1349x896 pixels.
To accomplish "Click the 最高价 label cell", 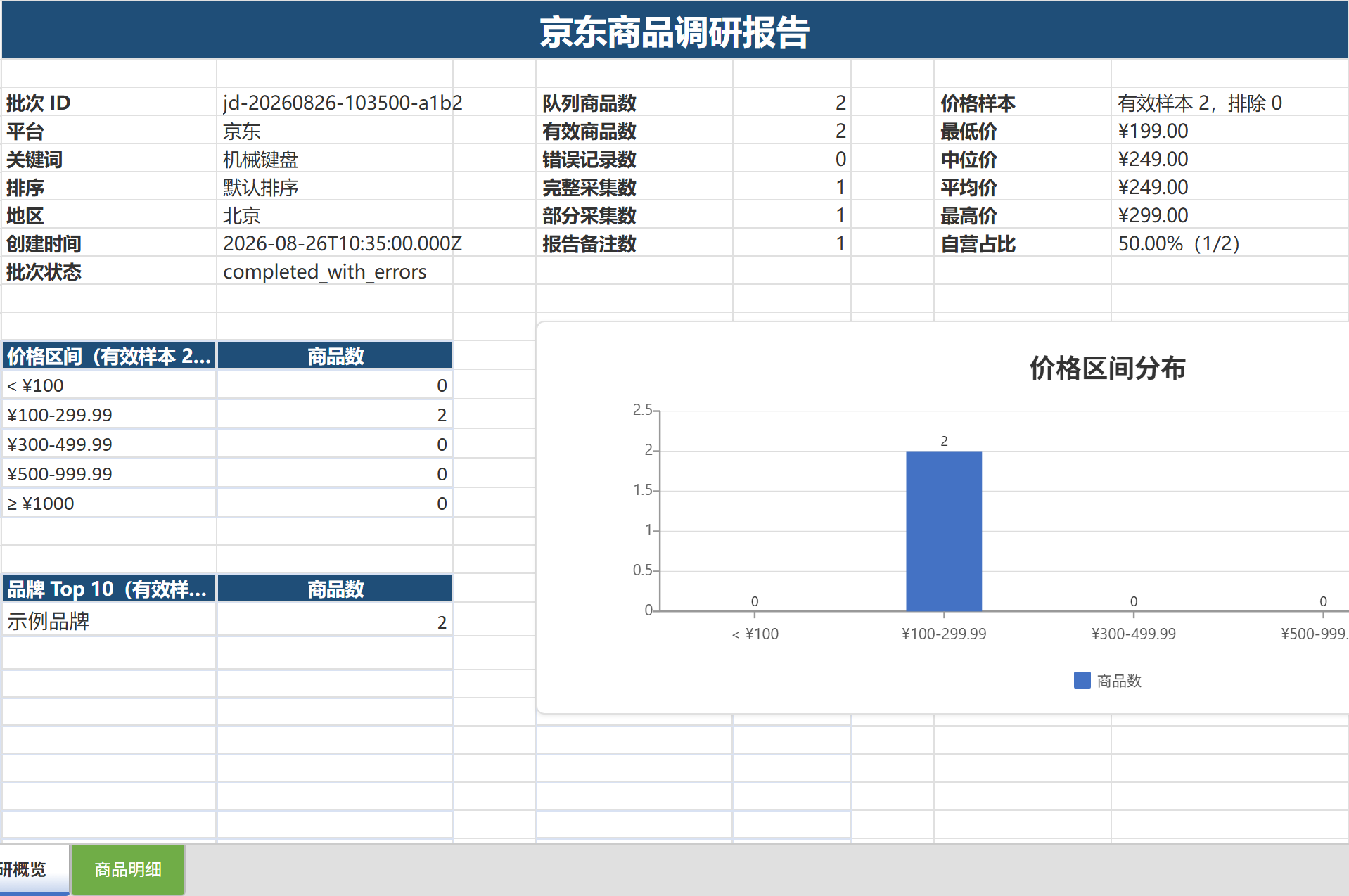I will 1023,215.
